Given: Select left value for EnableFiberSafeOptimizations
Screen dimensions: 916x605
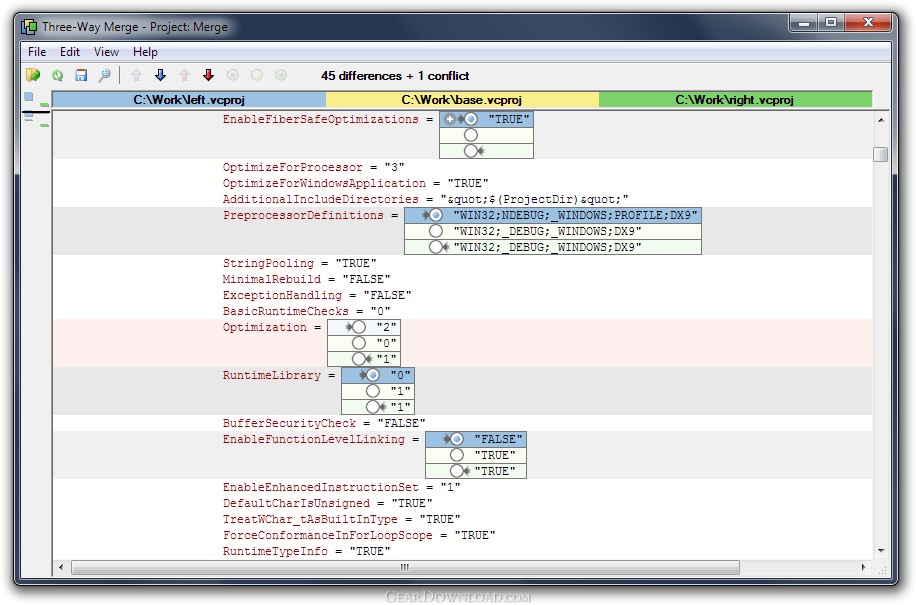Looking at the screenshot, I should pos(471,119).
